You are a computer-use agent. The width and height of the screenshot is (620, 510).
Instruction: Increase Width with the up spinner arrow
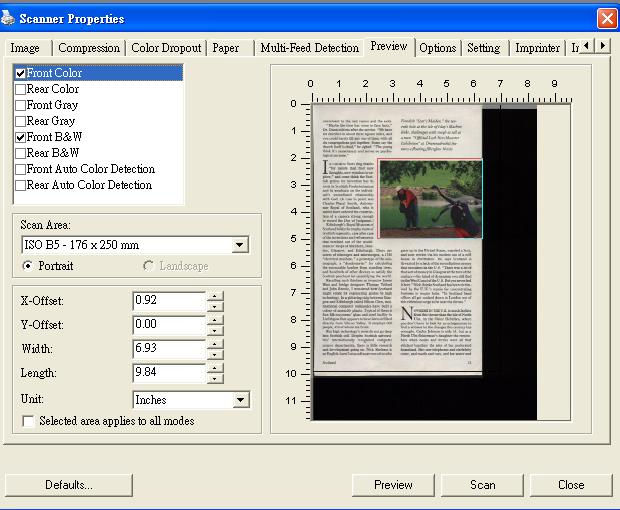(x=215, y=344)
